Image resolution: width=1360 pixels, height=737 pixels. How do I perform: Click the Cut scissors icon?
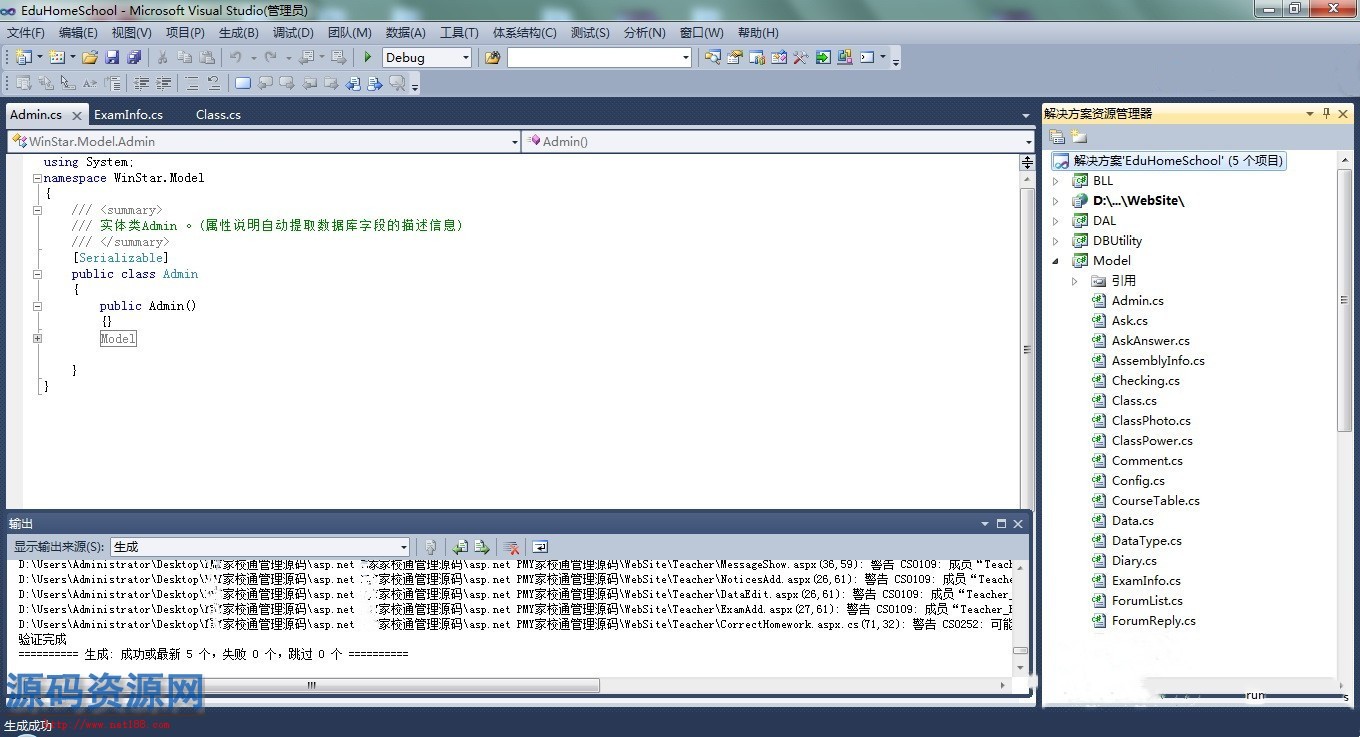(x=162, y=57)
